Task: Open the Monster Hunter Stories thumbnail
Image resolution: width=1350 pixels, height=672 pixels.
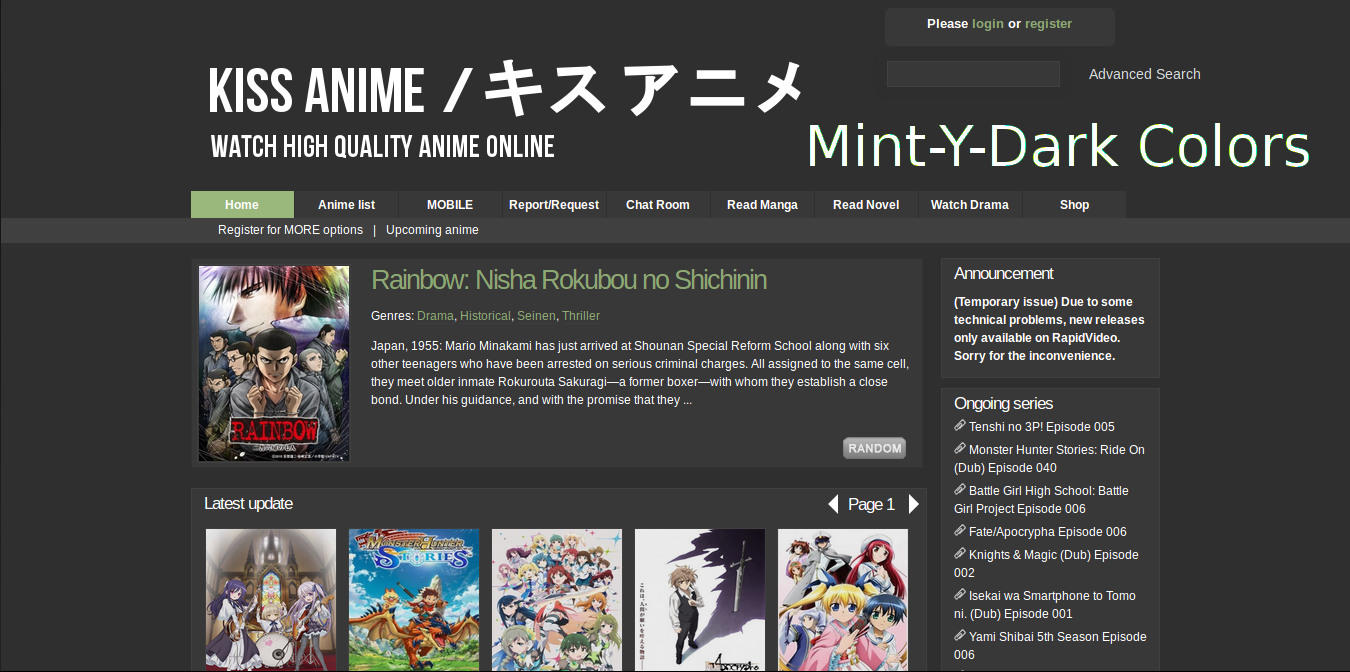Action: pyautogui.click(x=414, y=600)
